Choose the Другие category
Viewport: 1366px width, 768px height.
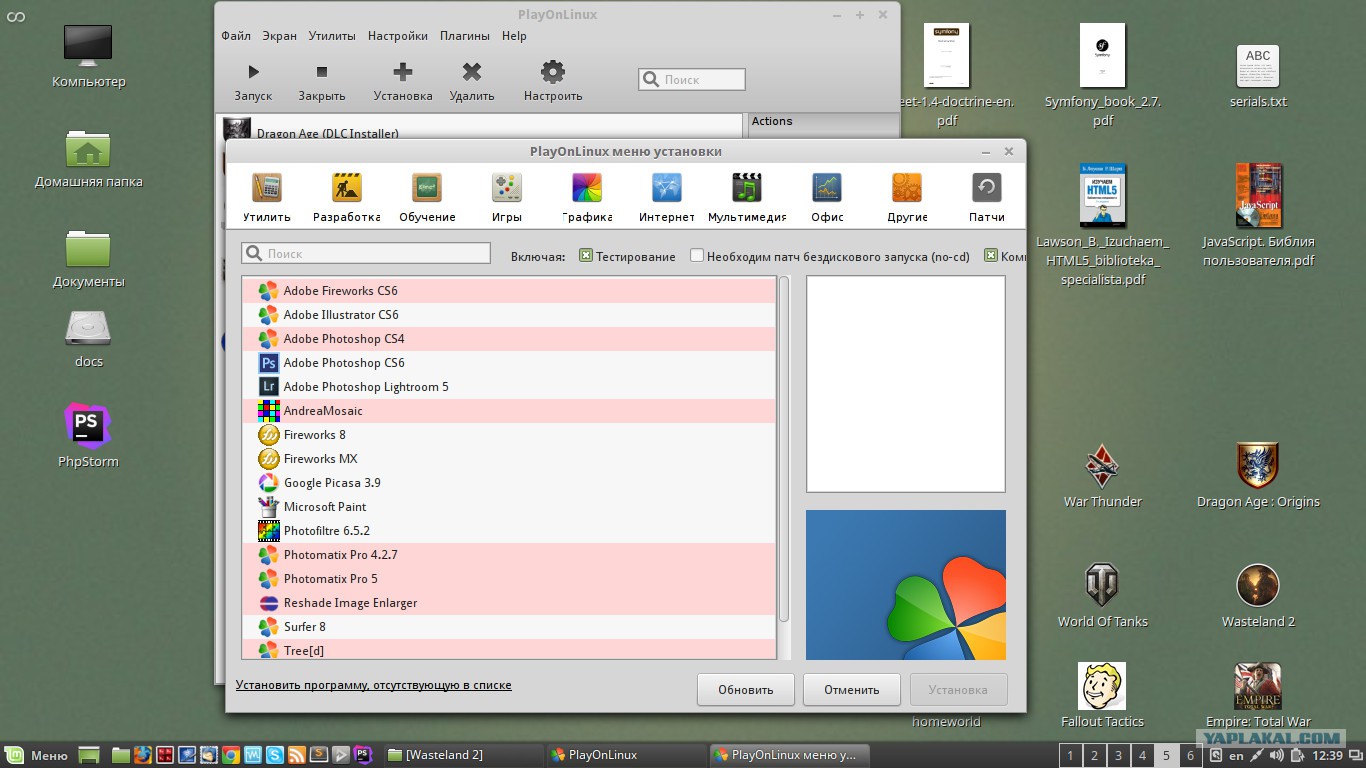[907, 197]
